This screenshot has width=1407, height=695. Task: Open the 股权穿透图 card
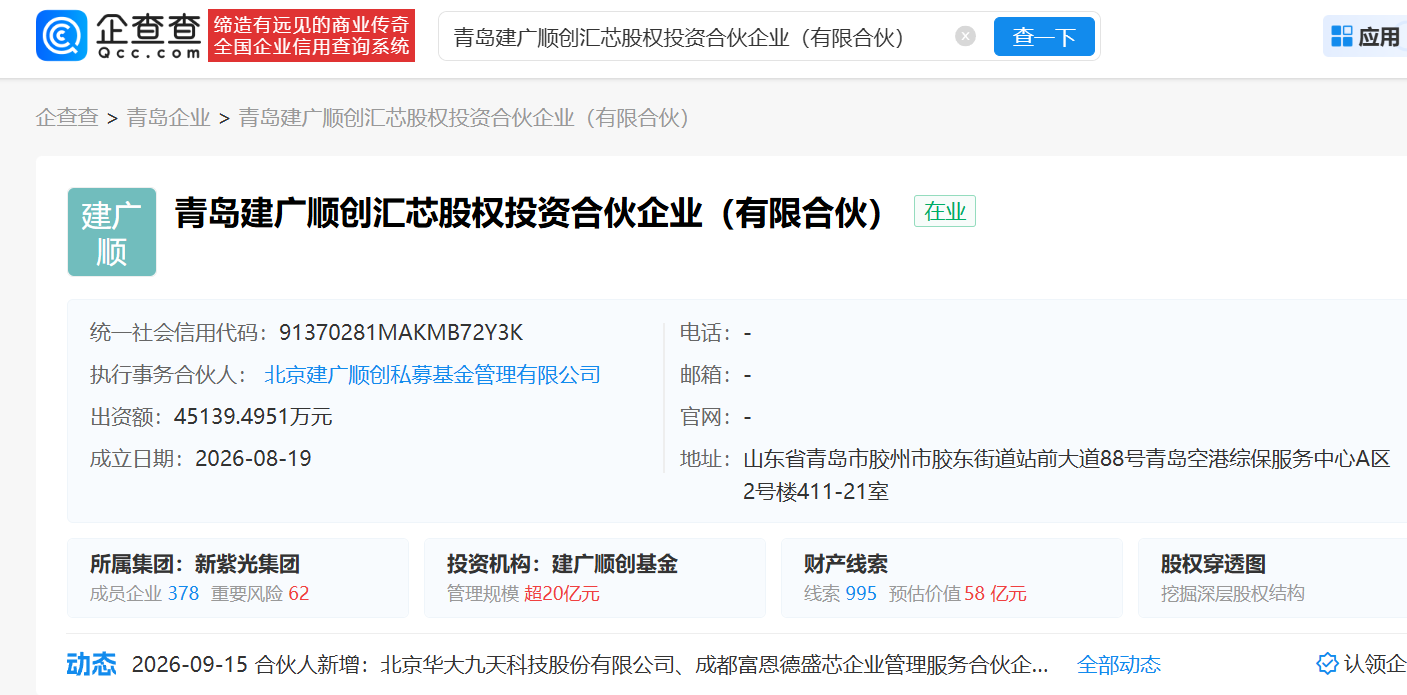1273,578
